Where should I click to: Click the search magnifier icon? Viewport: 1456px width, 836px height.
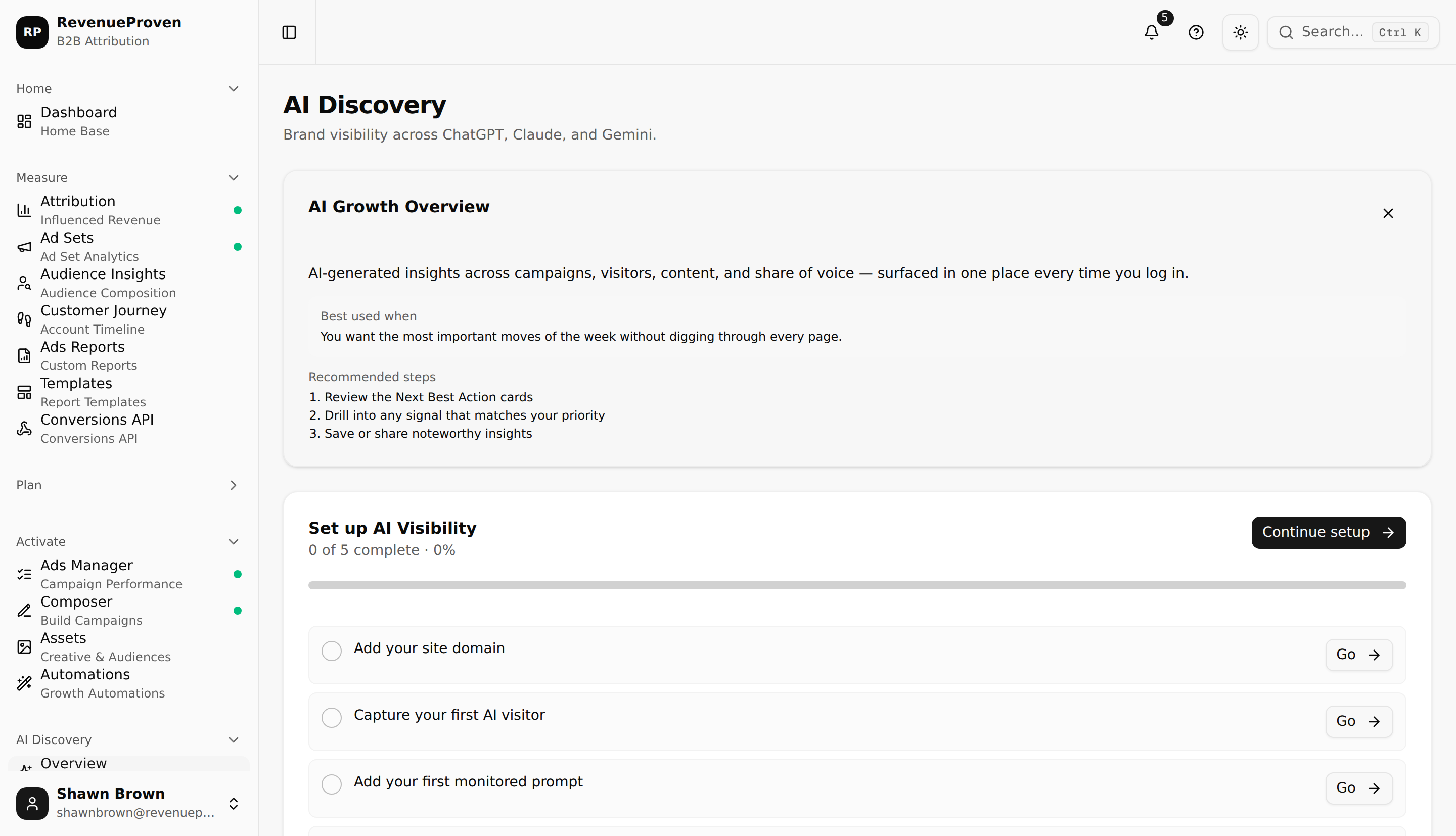1286,32
